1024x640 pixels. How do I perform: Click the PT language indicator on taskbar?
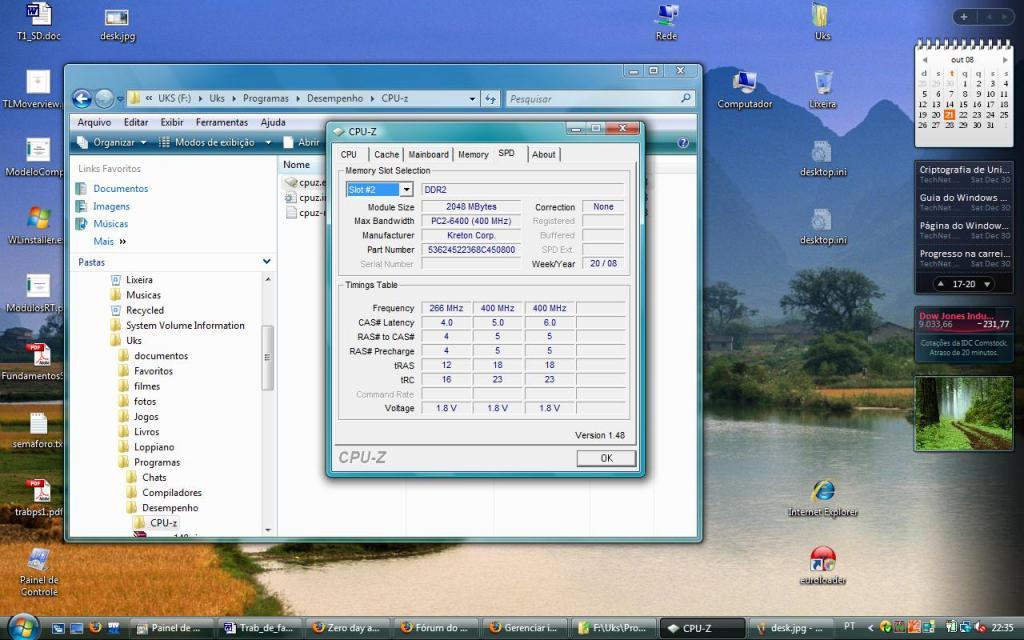point(849,627)
